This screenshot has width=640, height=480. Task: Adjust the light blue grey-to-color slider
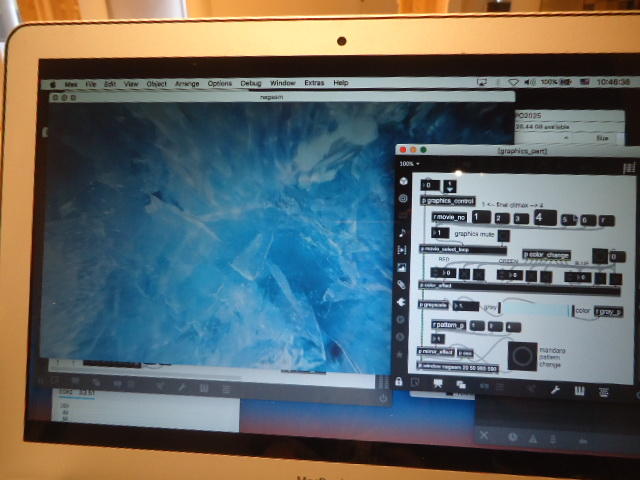point(536,310)
